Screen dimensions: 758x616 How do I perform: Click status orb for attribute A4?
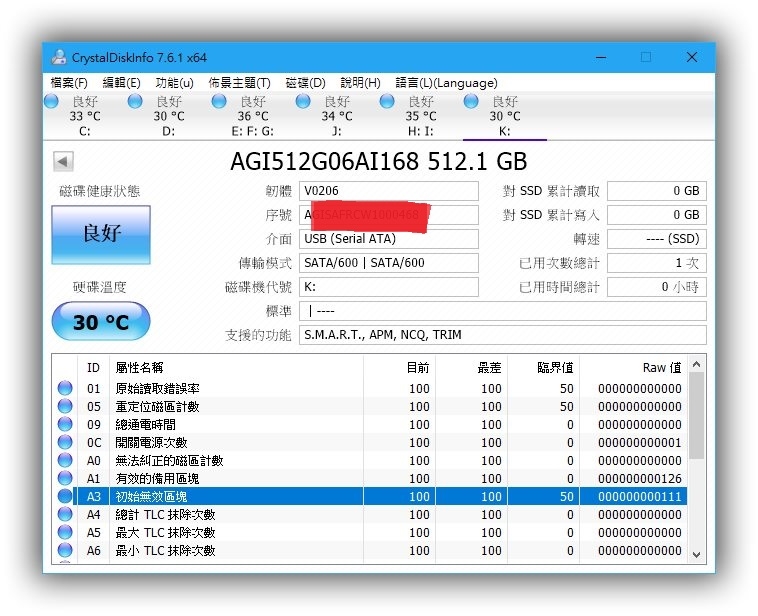65,514
